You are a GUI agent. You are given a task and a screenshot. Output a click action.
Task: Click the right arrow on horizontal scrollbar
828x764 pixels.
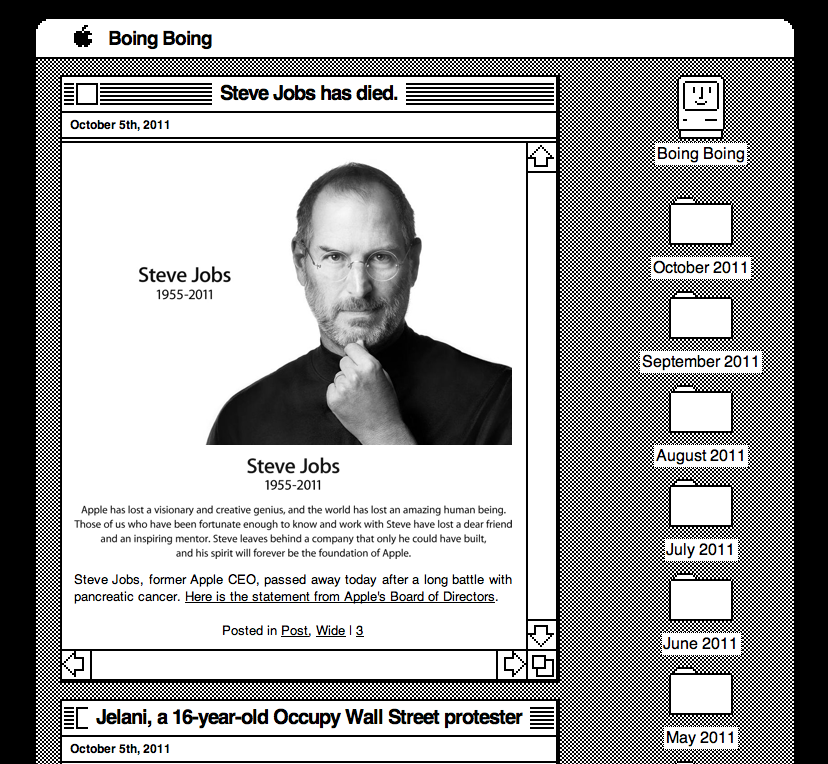point(513,664)
